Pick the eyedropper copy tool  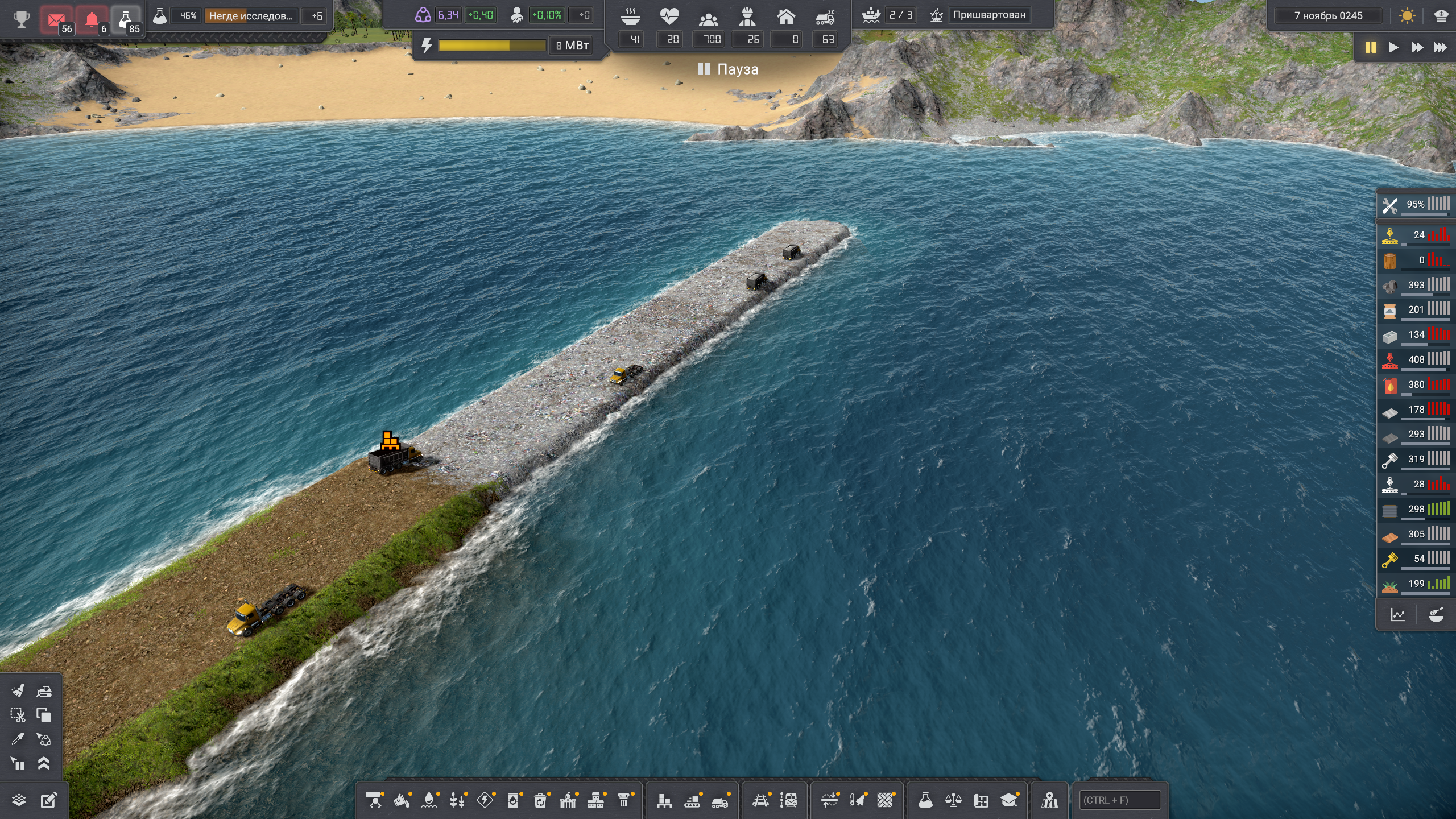[18, 739]
